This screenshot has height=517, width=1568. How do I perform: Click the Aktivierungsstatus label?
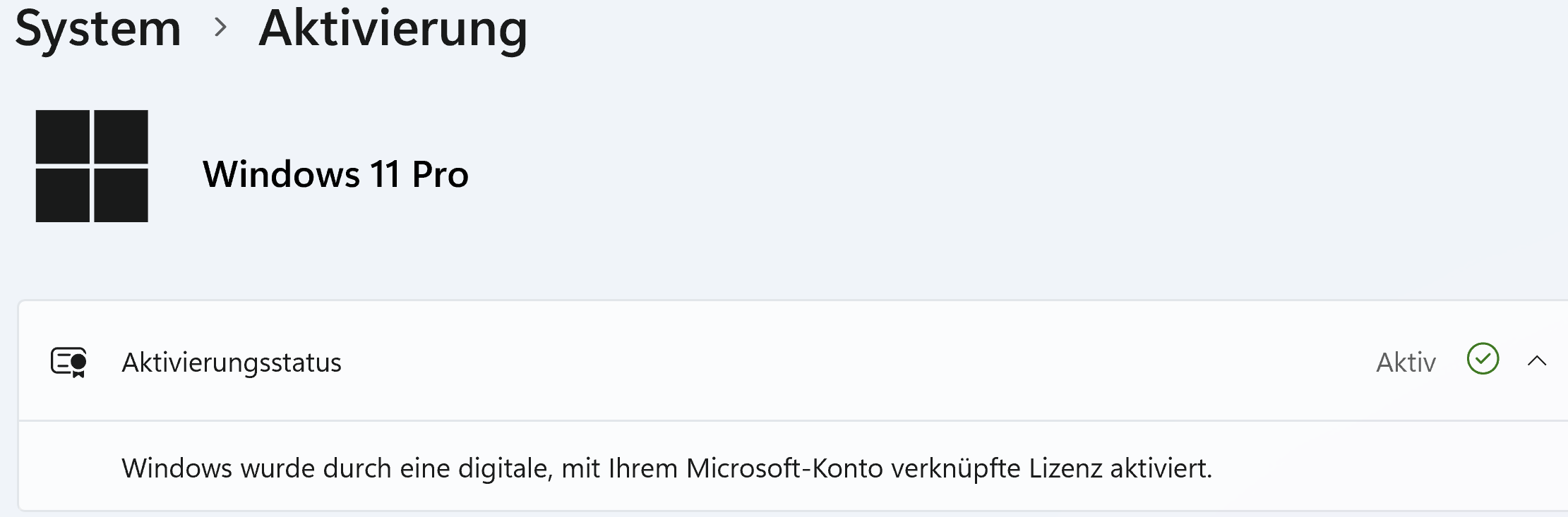point(232,363)
